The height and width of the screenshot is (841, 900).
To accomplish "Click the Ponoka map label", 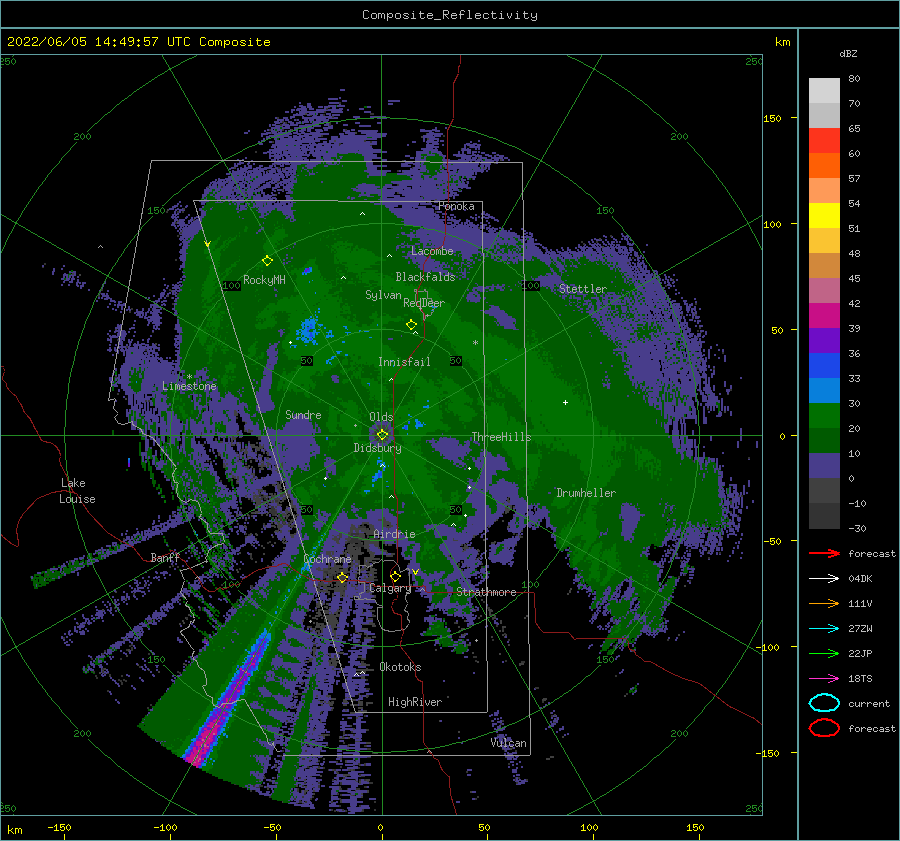I will (456, 206).
